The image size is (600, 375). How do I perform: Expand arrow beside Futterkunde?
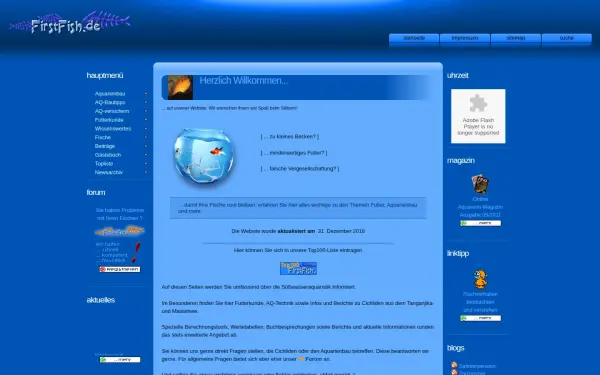[146, 120]
